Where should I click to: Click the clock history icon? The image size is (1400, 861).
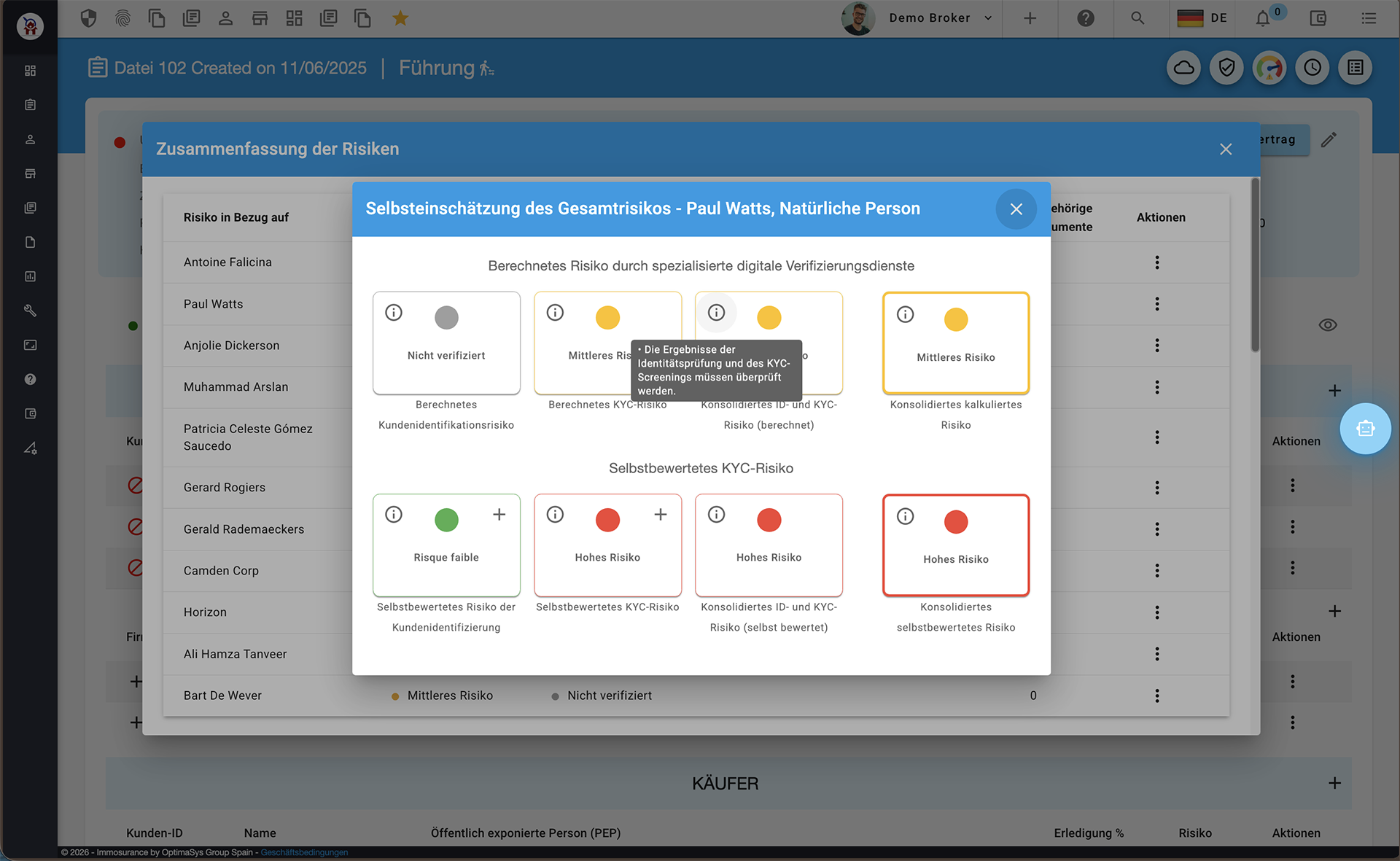click(1312, 68)
